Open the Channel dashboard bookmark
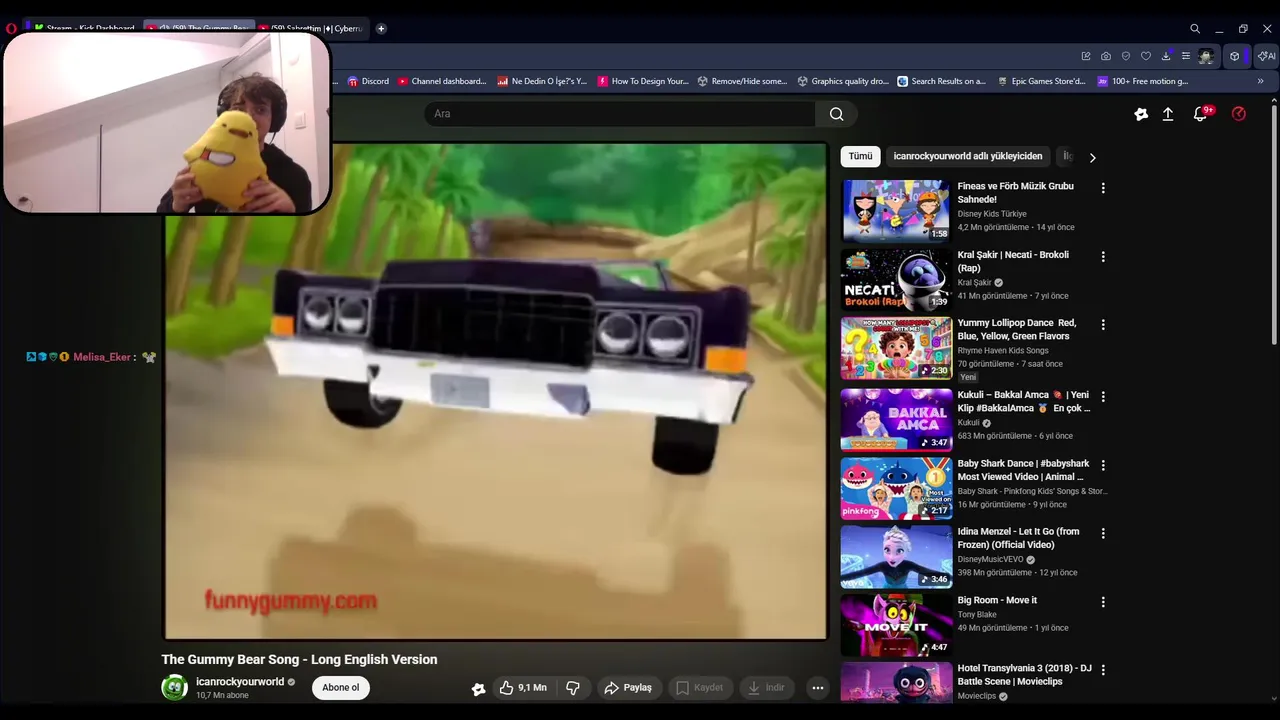Screen dimensions: 1280x720 click(442, 81)
